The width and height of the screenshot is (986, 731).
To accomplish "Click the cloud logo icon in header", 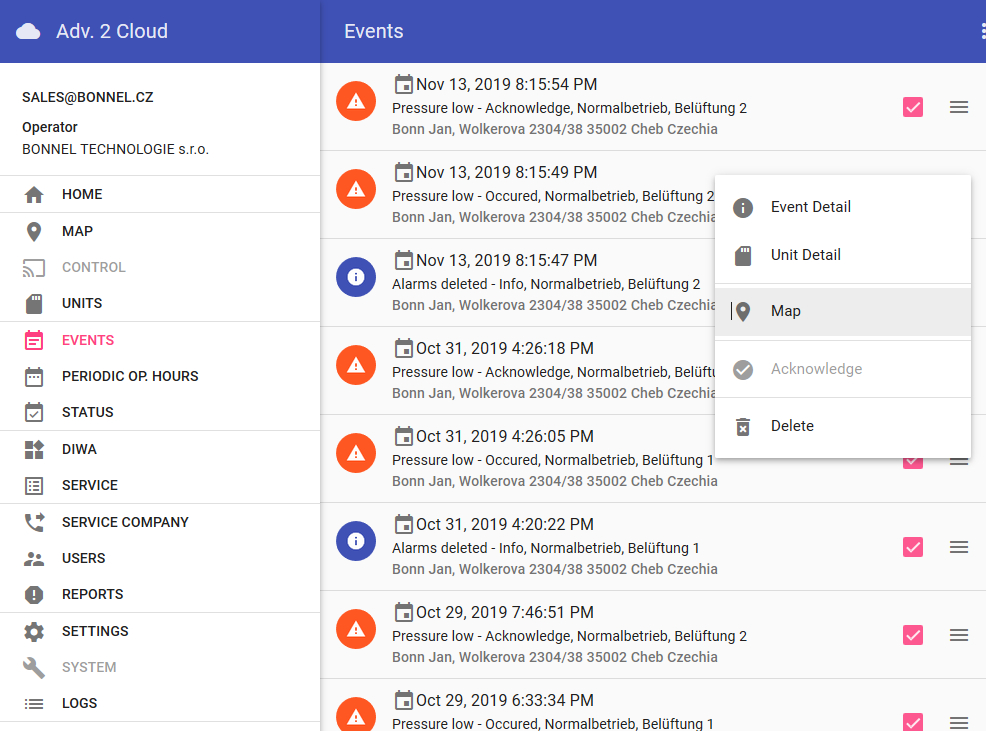I will (29, 31).
